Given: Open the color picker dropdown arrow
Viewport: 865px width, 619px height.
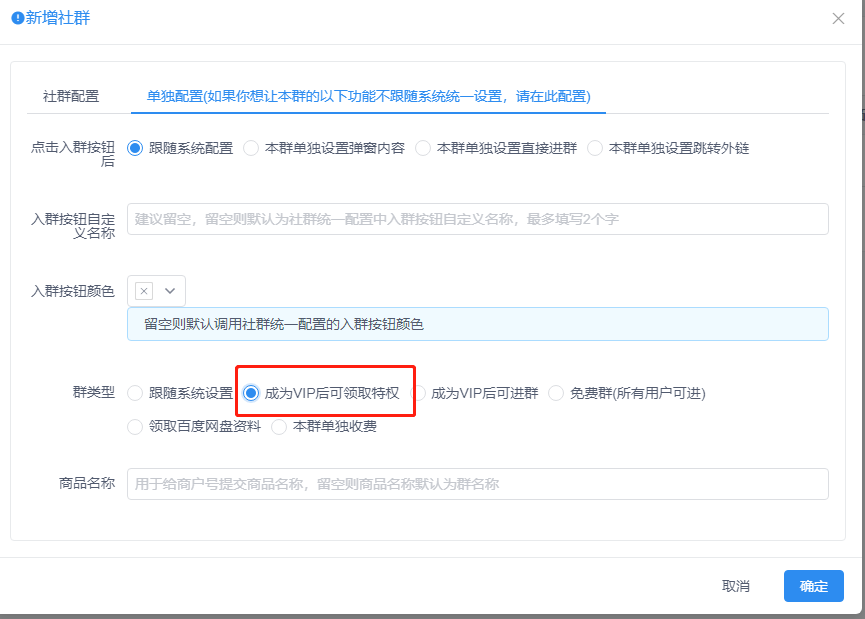Looking at the screenshot, I should tap(170, 291).
